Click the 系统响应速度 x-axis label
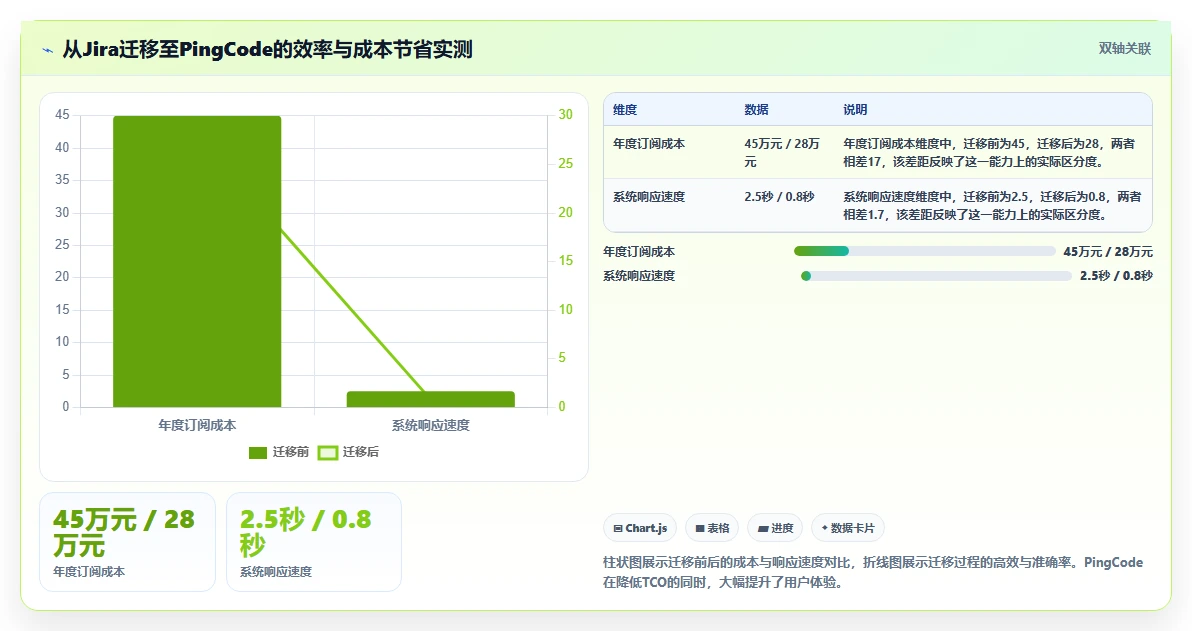Screen dimensions: 1192x631 click(431, 426)
